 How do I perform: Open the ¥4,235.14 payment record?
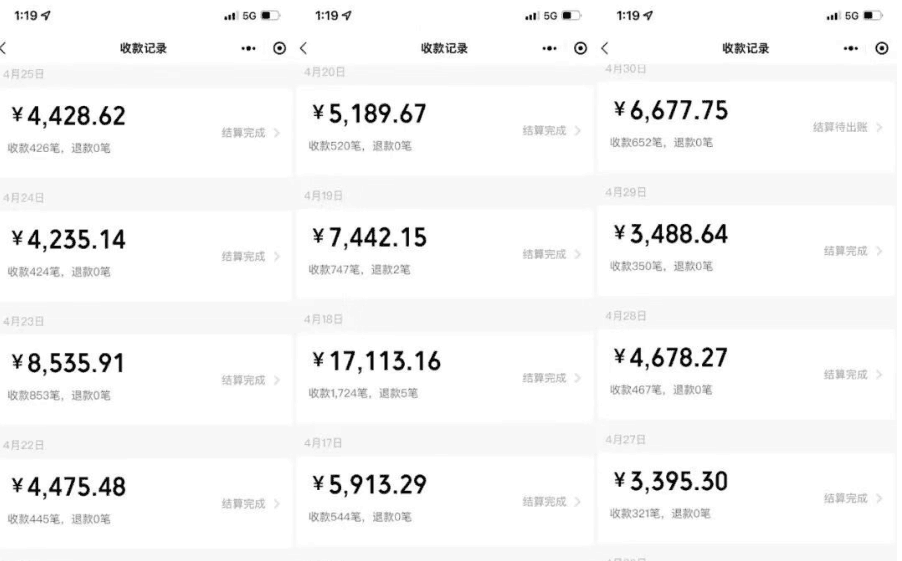pyautogui.click(x=145, y=256)
